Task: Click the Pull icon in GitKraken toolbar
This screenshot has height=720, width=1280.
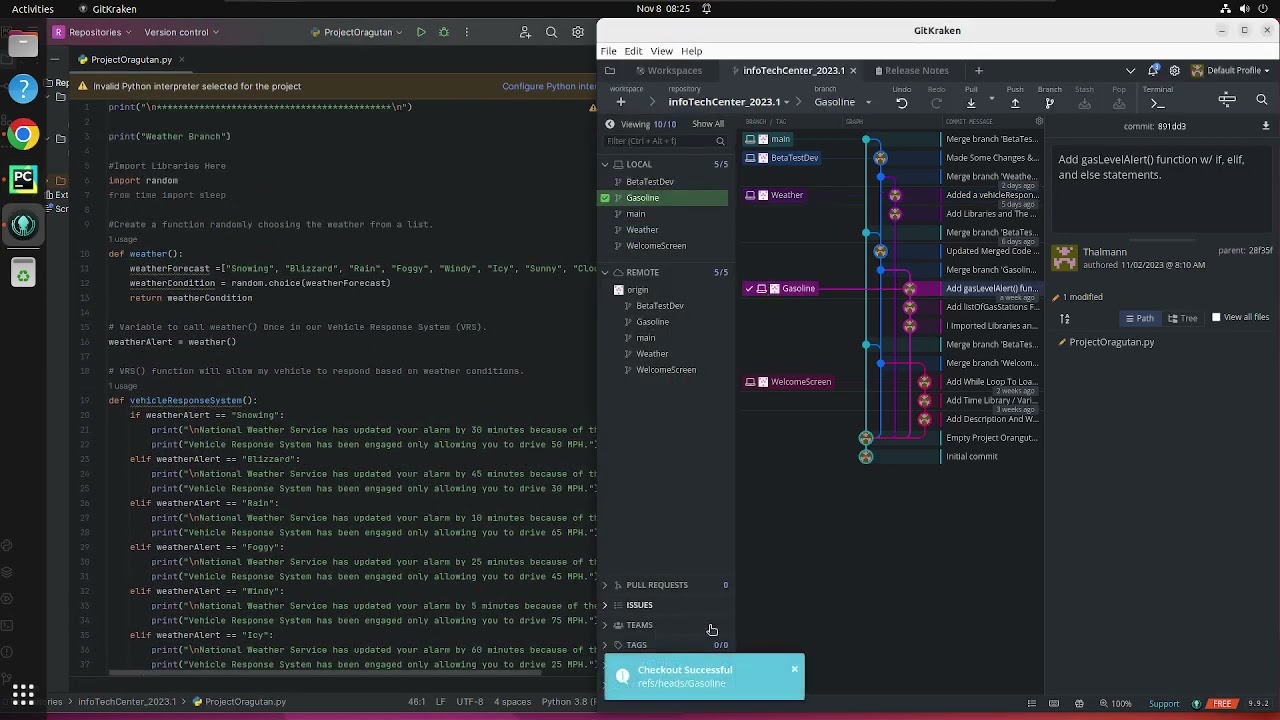Action: click(971, 103)
